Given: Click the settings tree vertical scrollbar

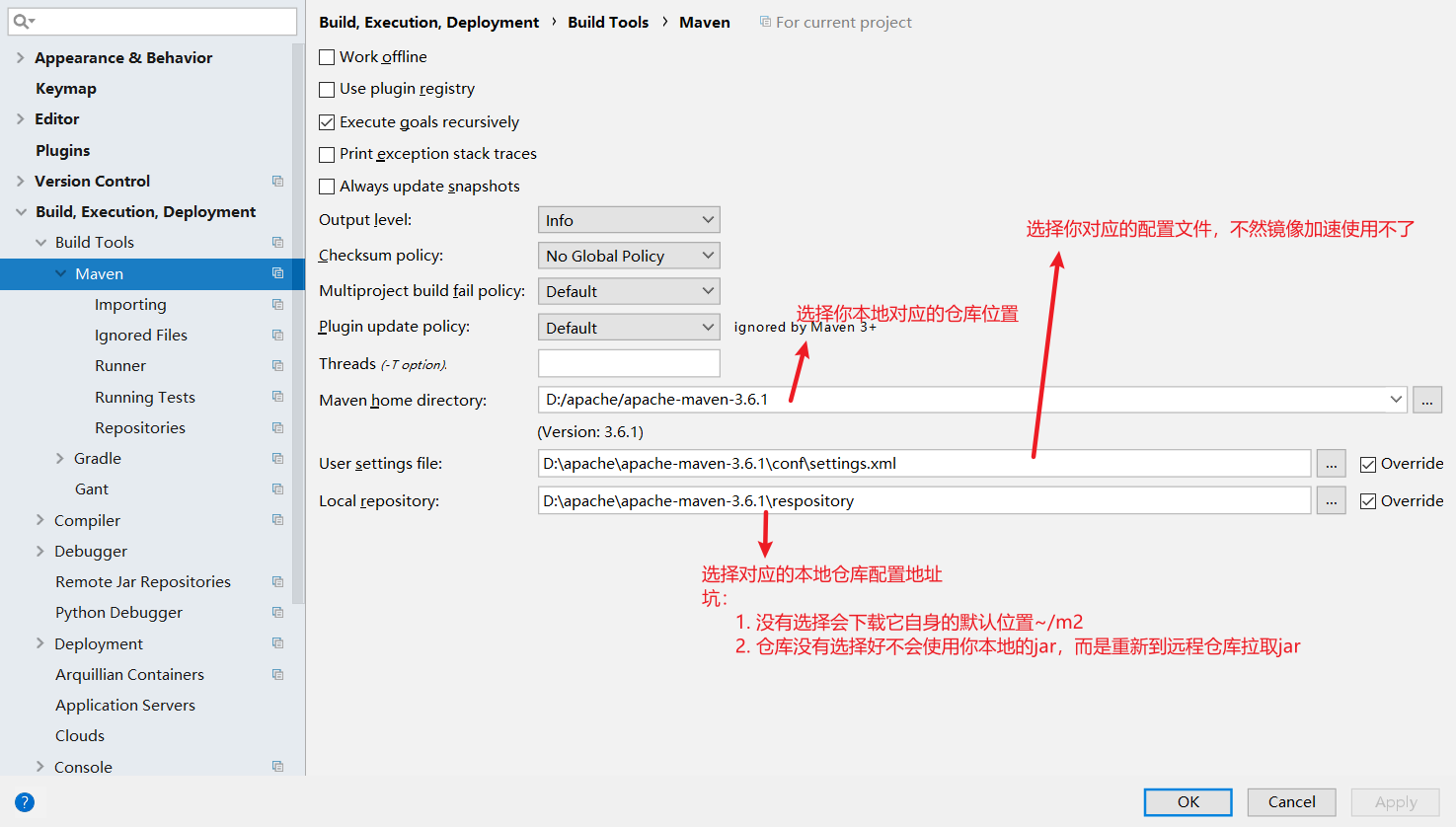Looking at the screenshot, I should tap(298, 326).
